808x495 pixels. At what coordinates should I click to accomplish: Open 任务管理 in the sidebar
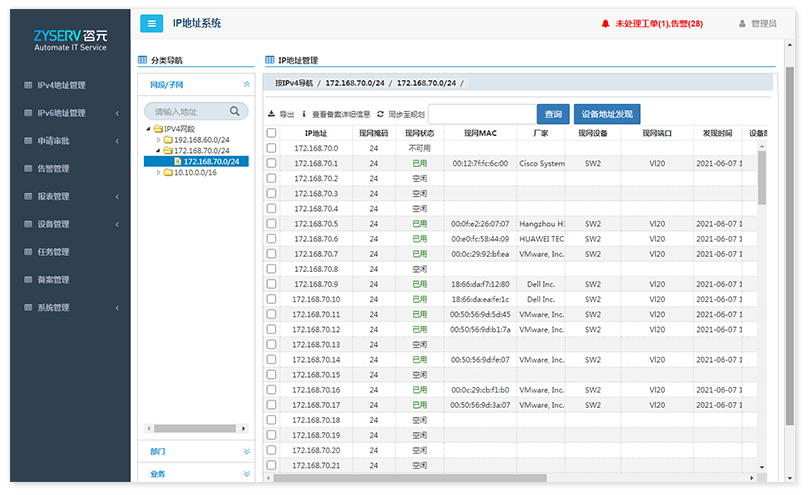53,252
